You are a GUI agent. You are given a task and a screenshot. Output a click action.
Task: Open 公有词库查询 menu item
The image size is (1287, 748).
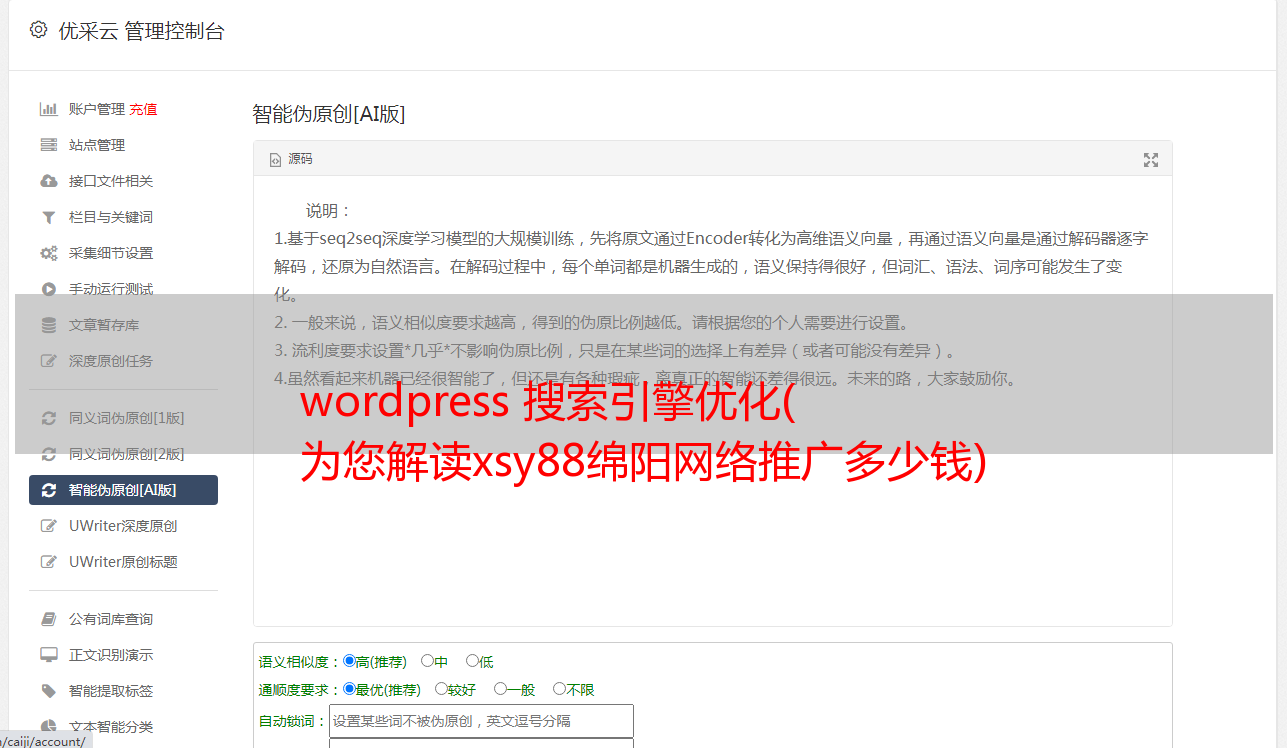click(x=111, y=619)
